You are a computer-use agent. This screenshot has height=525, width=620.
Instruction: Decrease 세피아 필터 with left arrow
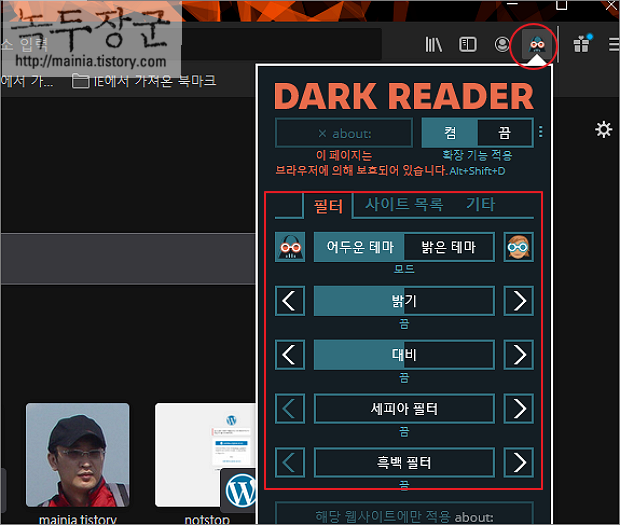tap(290, 408)
